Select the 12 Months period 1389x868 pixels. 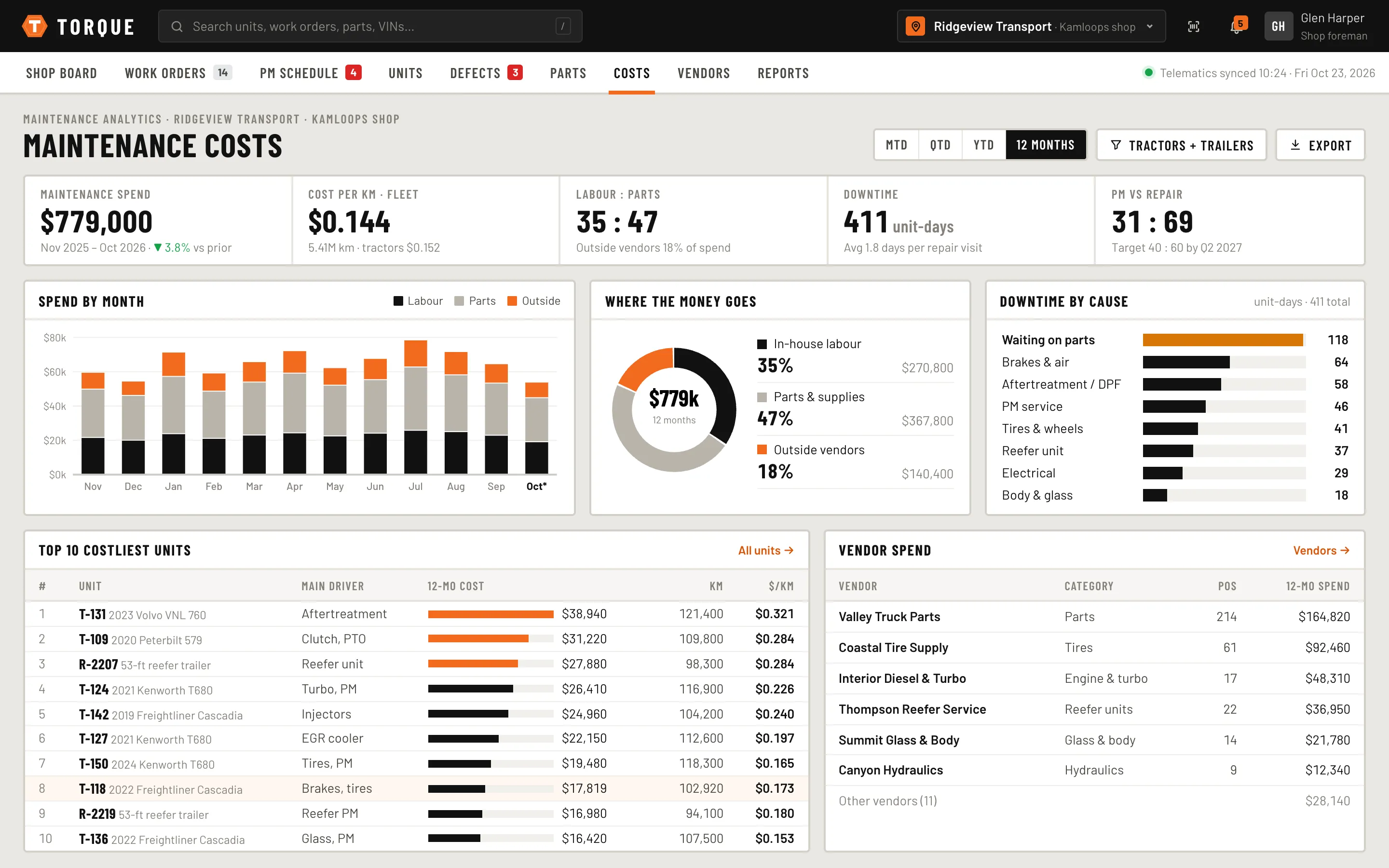pyautogui.click(x=1045, y=145)
